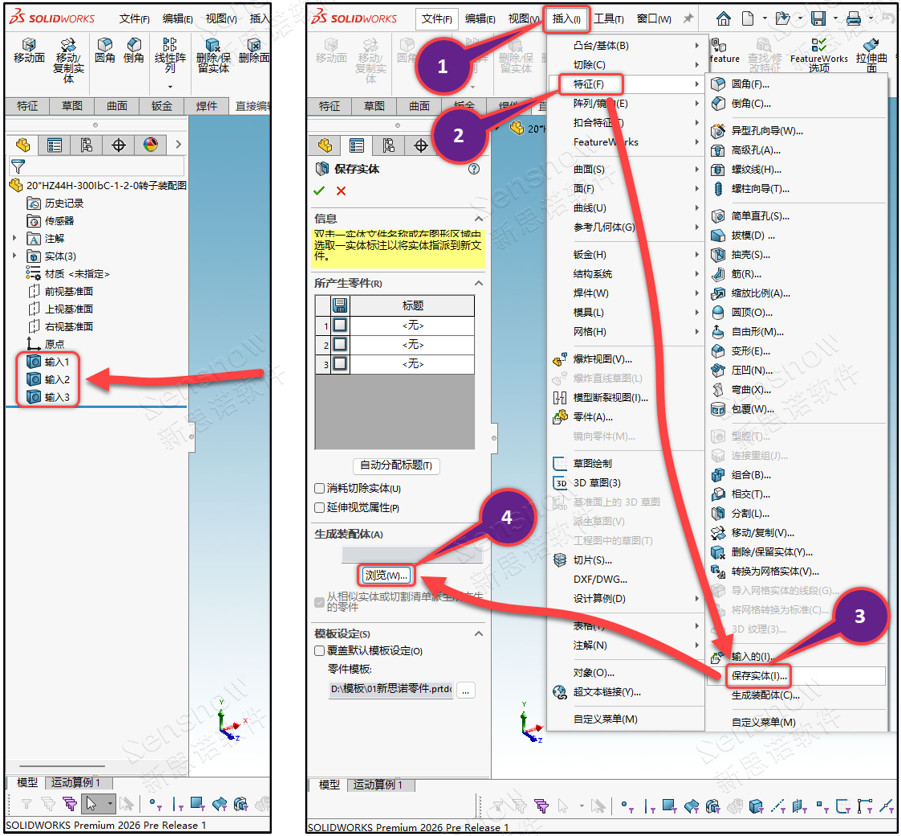Click Open file icon in right toolbar
Viewport: 901px width, 836px height.
(782, 18)
